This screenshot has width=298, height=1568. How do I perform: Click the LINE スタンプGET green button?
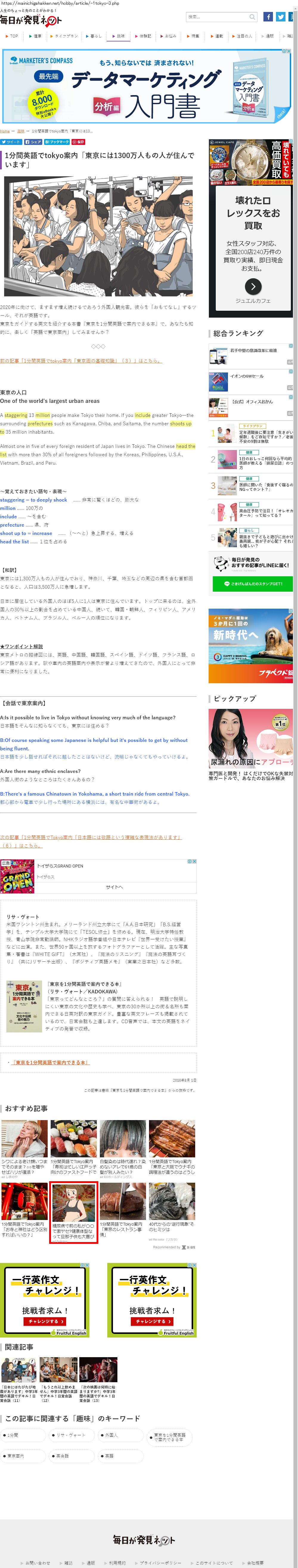click(x=253, y=583)
